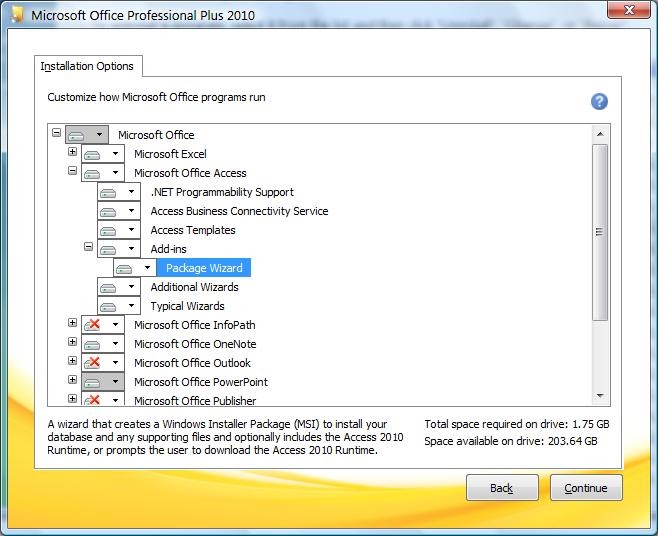The image size is (658, 536).
Task: Open install-state dropdown for Microsoft Office Access
Action: (x=103, y=173)
